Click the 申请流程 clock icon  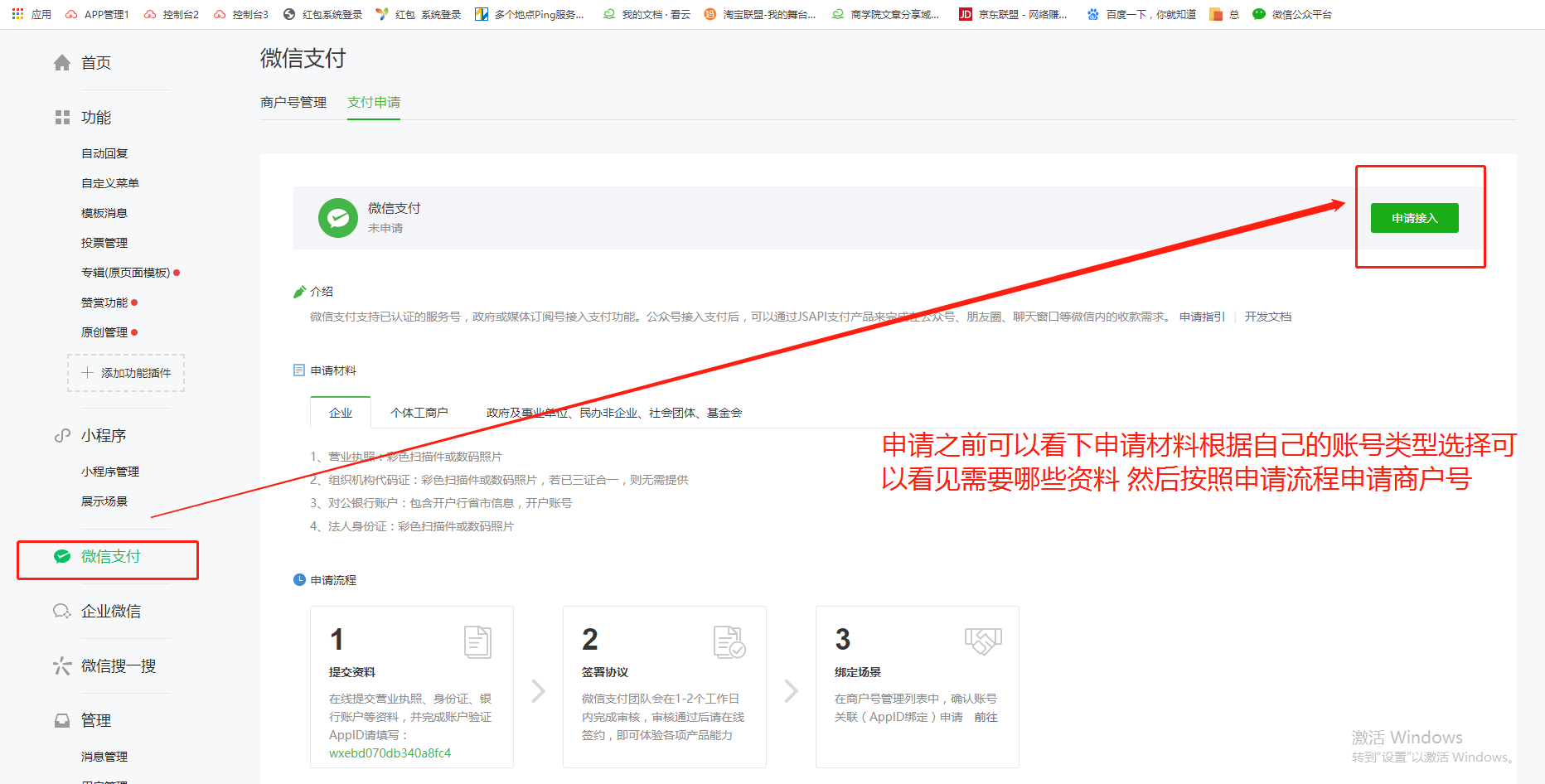[x=299, y=580]
